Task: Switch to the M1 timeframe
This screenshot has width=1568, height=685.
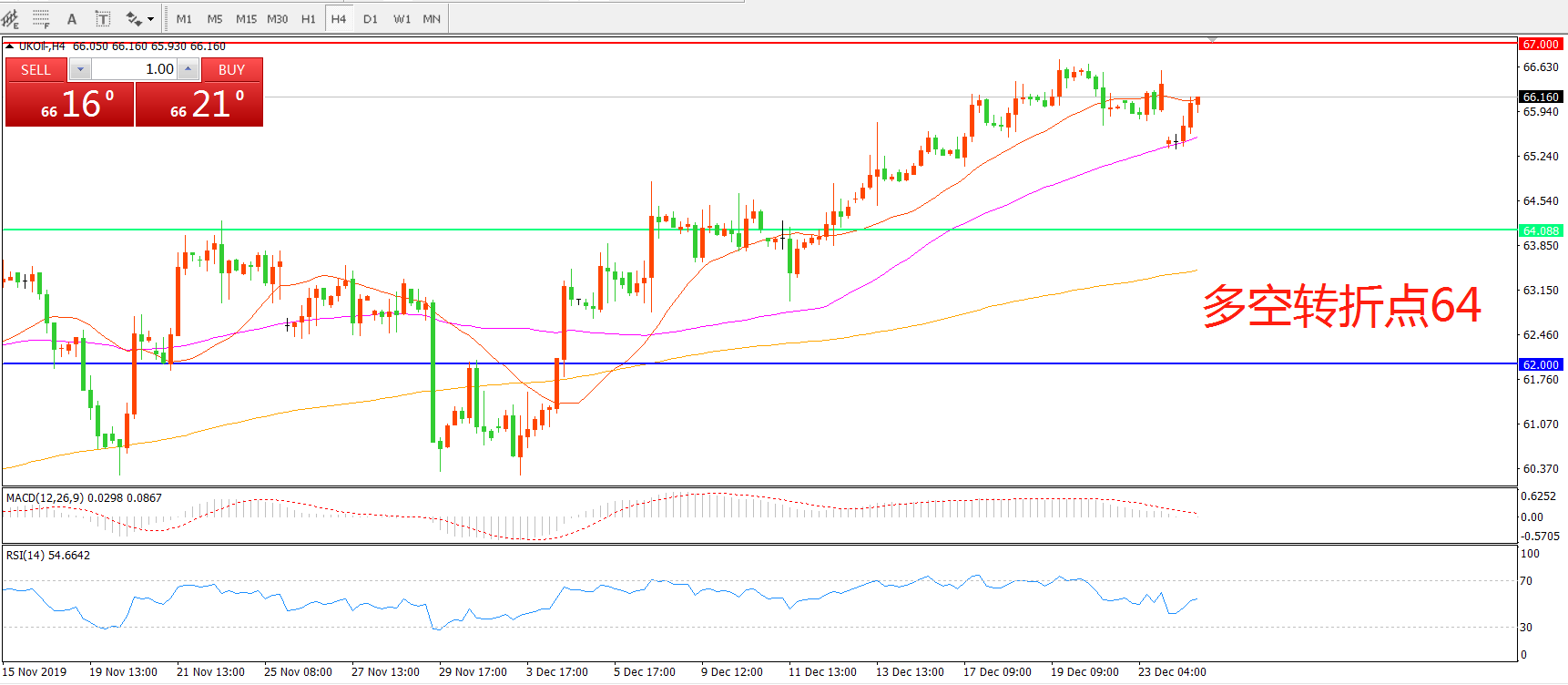Action: 184,18
